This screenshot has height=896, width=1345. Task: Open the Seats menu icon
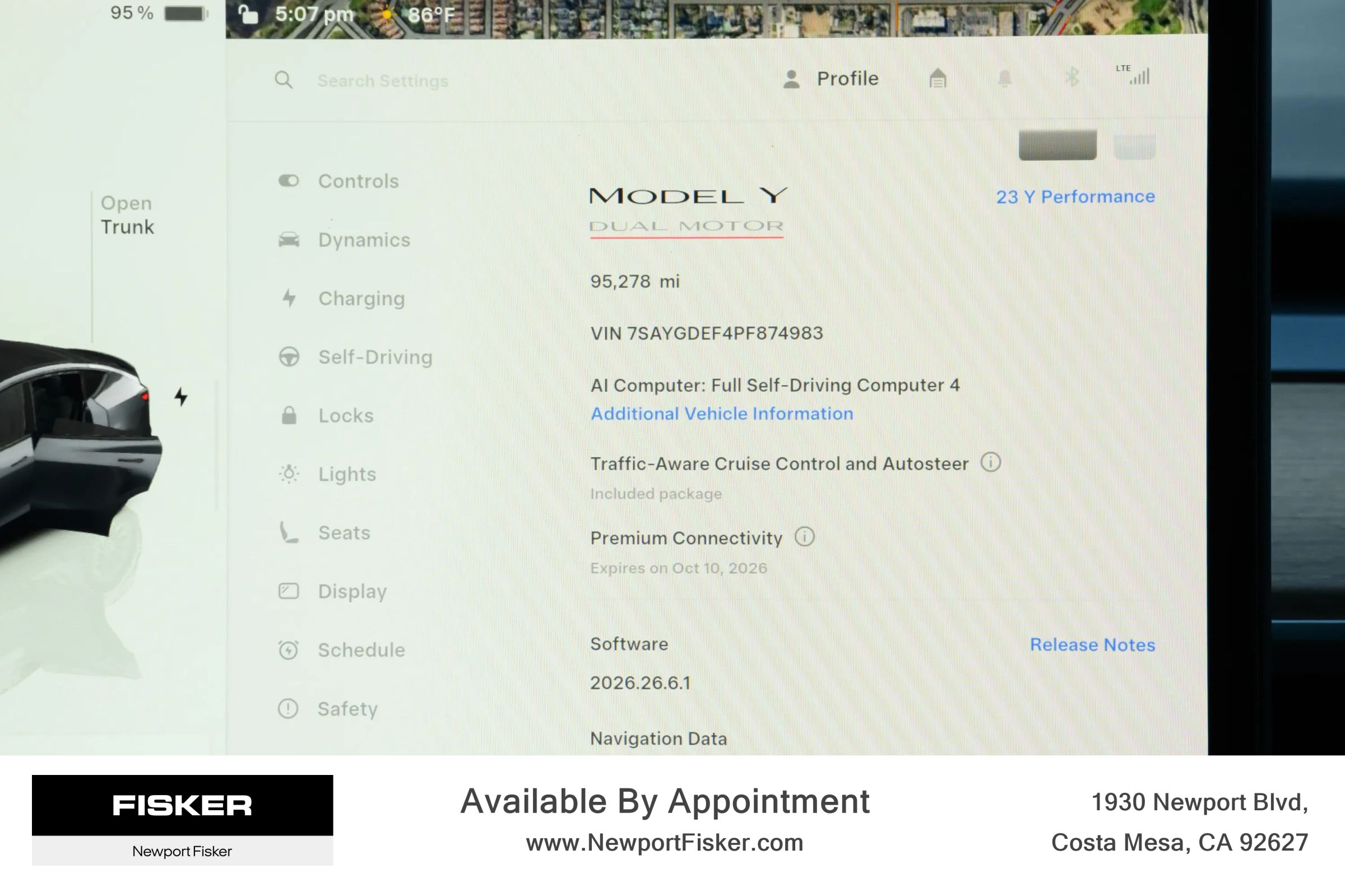(x=289, y=532)
